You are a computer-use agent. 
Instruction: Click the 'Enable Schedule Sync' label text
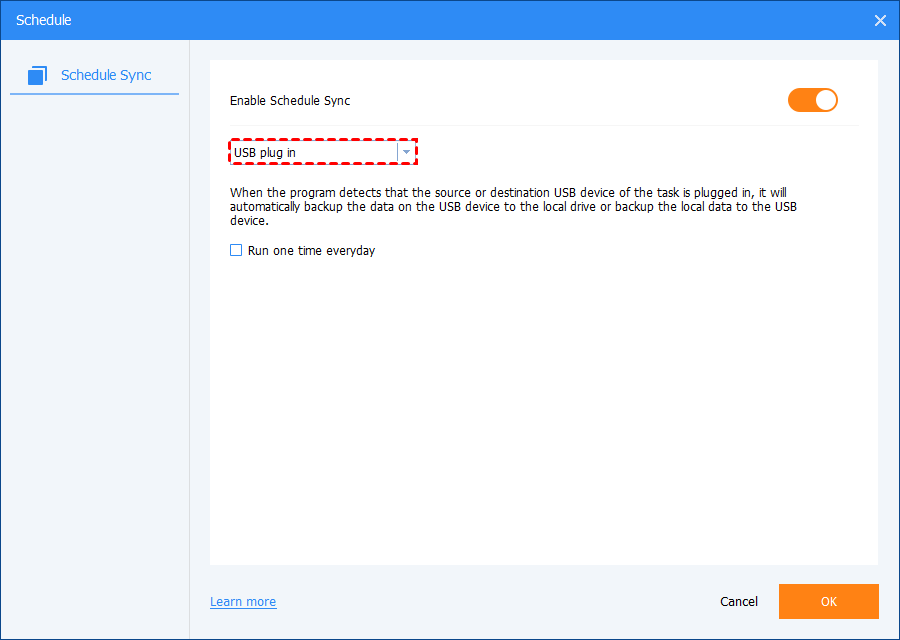click(290, 100)
